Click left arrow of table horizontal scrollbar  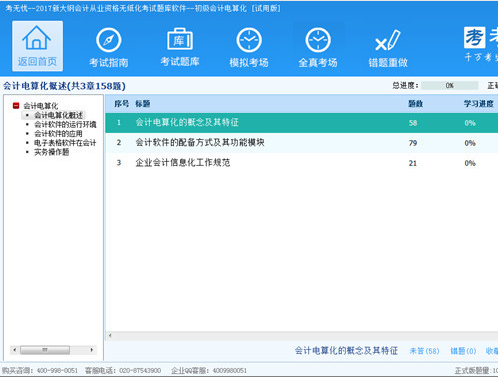pos(110,335)
